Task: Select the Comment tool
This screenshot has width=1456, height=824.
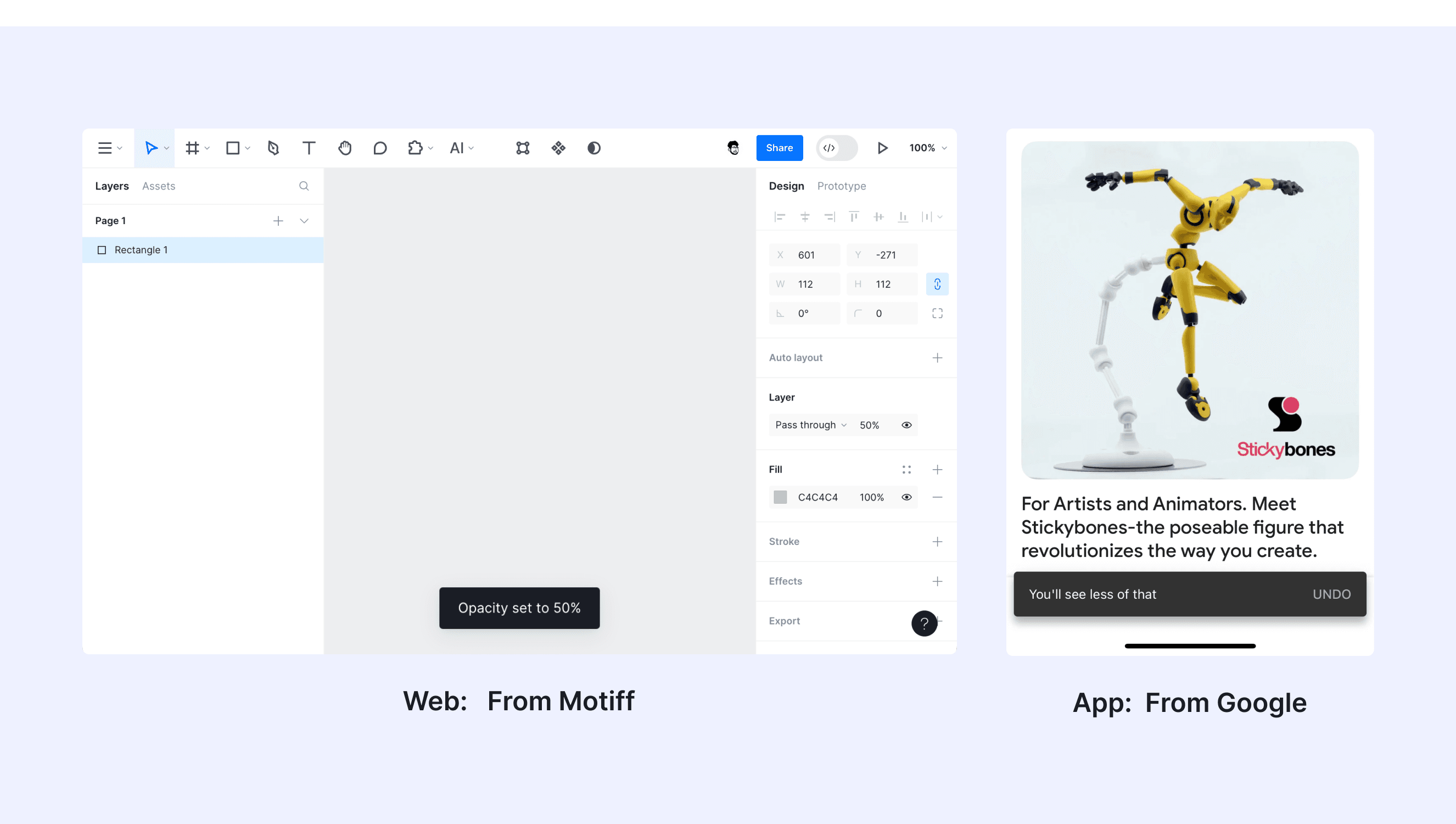Action: 380,148
